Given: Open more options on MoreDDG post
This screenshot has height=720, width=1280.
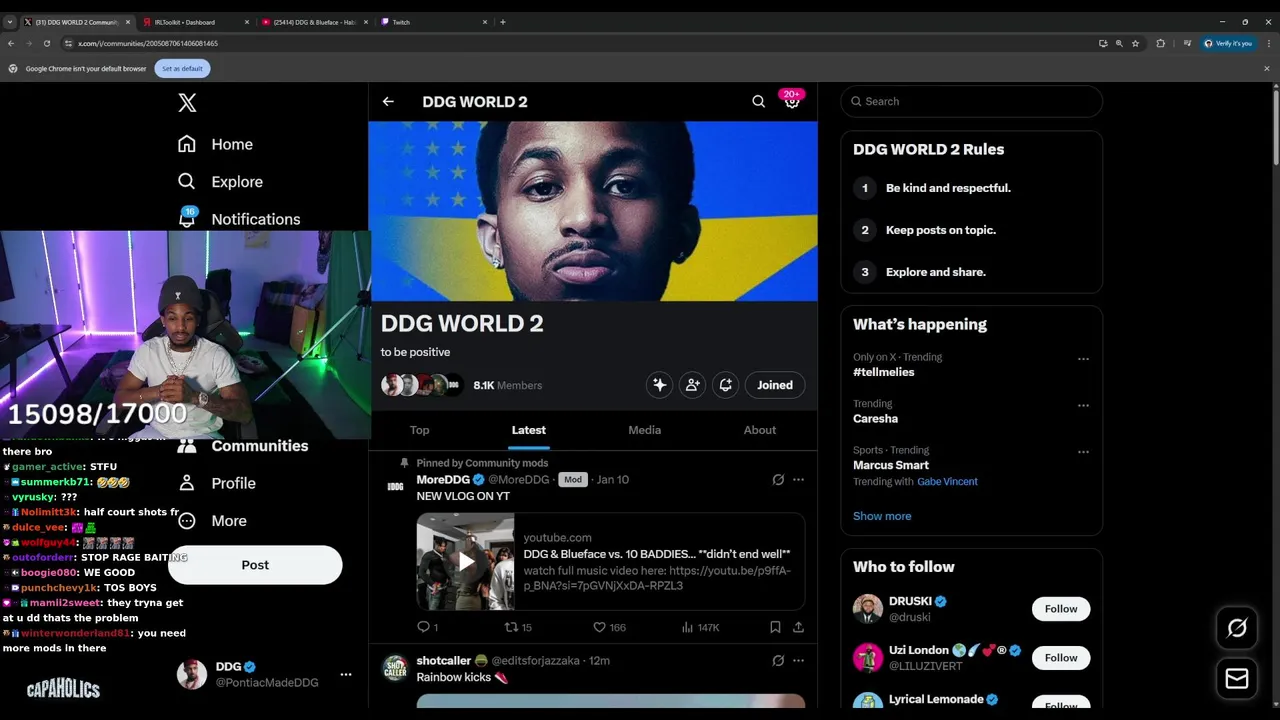Looking at the screenshot, I should point(798,480).
